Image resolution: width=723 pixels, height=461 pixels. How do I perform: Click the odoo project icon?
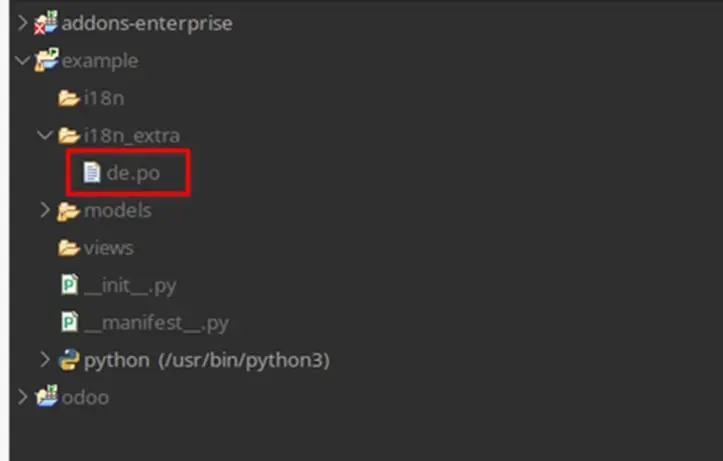click(x=46, y=397)
